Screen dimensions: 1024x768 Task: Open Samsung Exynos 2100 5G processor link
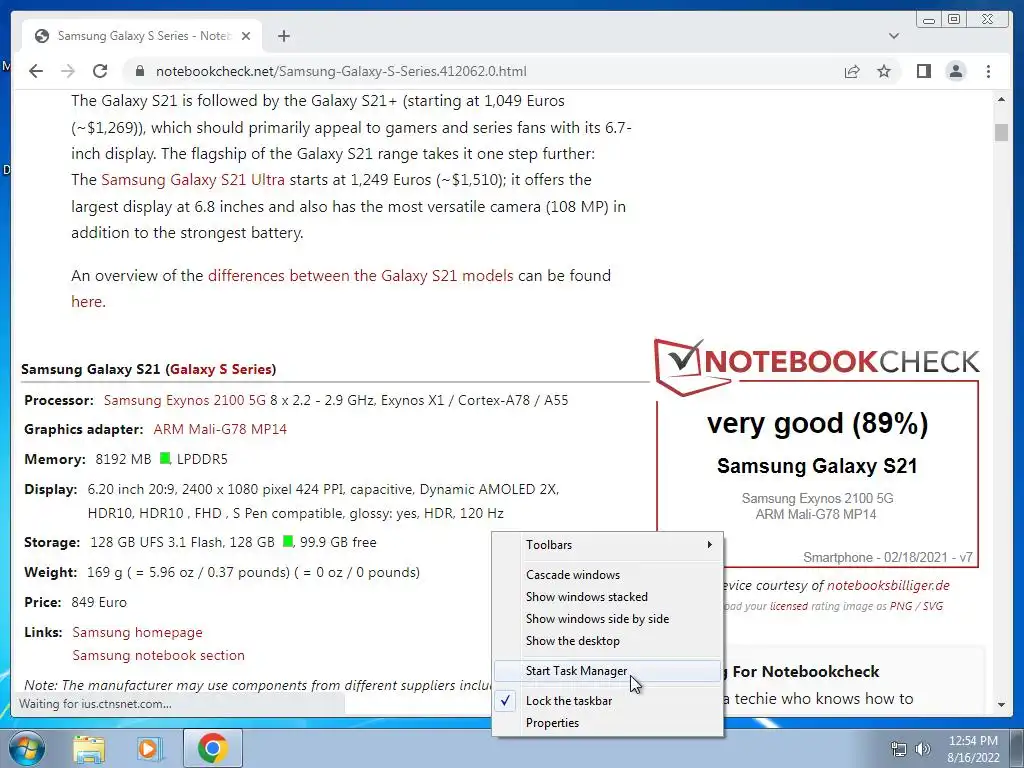click(x=185, y=400)
